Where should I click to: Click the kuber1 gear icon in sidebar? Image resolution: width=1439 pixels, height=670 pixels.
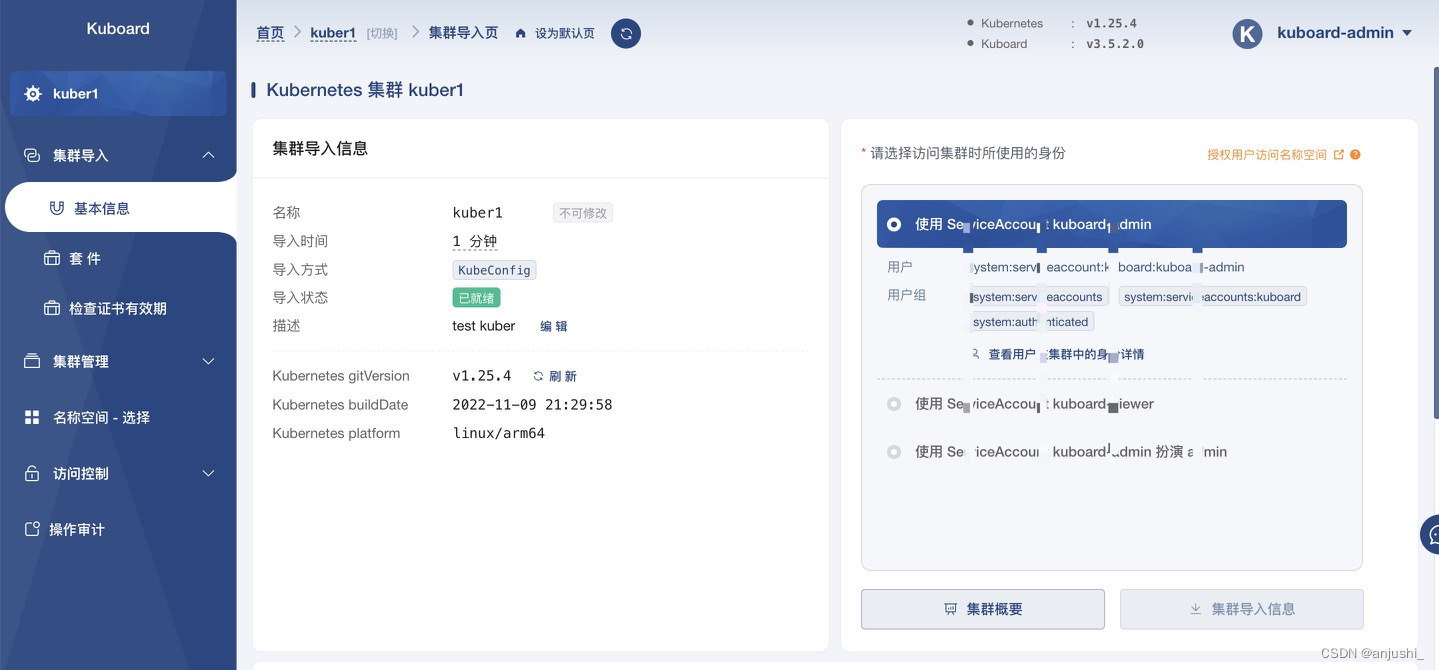click(33, 94)
